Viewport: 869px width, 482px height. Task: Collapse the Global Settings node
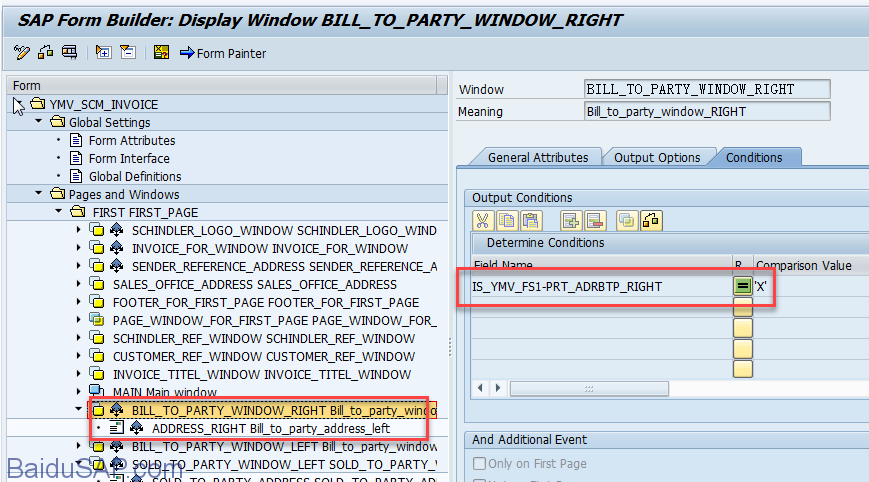(38, 121)
